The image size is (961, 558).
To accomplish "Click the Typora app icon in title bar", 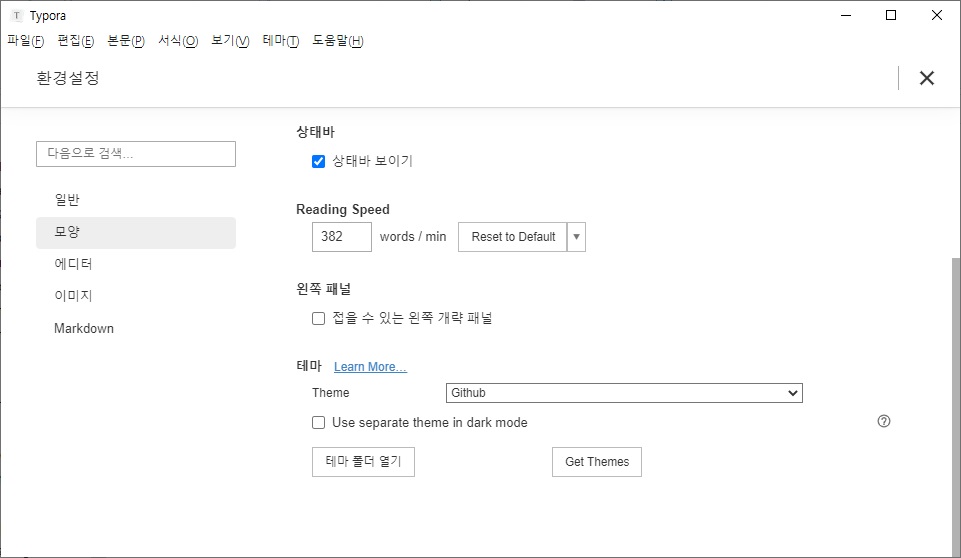I will pos(17,15).
